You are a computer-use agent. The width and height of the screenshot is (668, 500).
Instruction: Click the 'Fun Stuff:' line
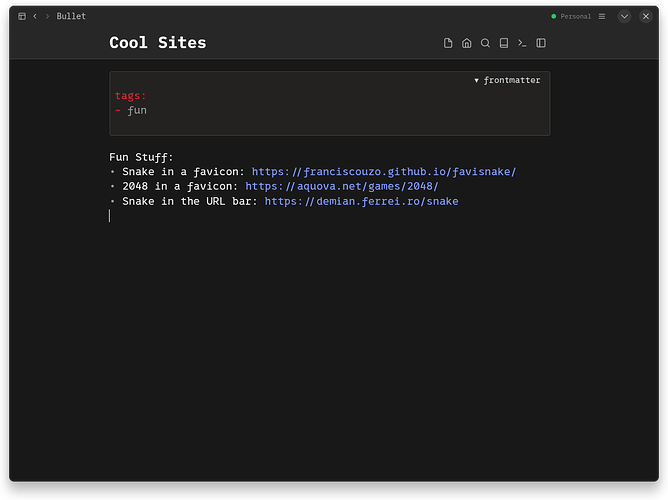(x=141, y=157)
